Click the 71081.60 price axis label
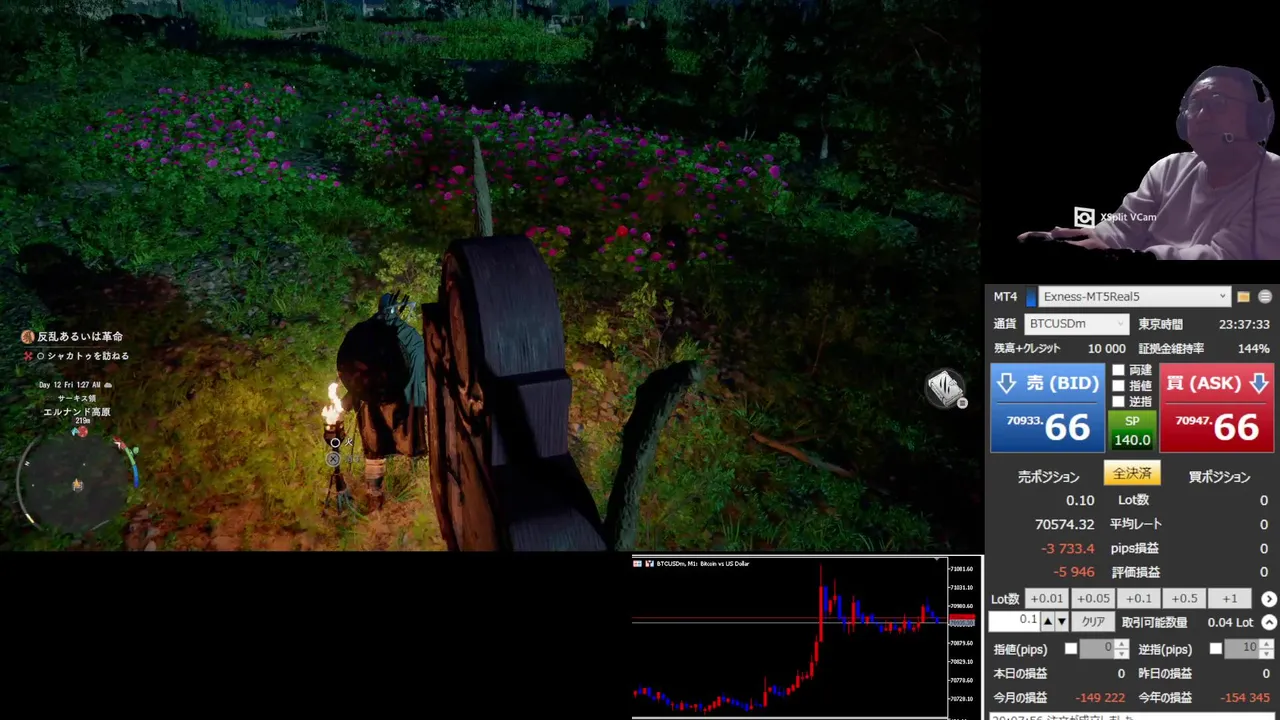Image resolution: width=1280 pixels, height=720 pixels. tap(962, 568)
